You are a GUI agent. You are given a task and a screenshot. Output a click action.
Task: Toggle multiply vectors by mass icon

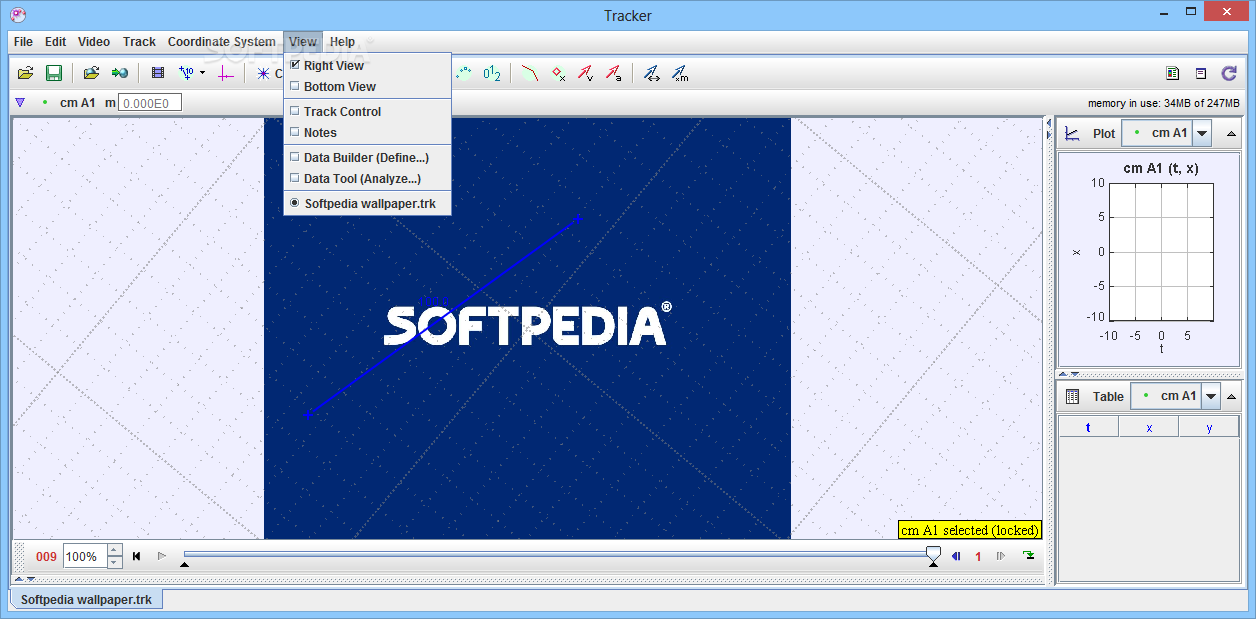point(680,73)
